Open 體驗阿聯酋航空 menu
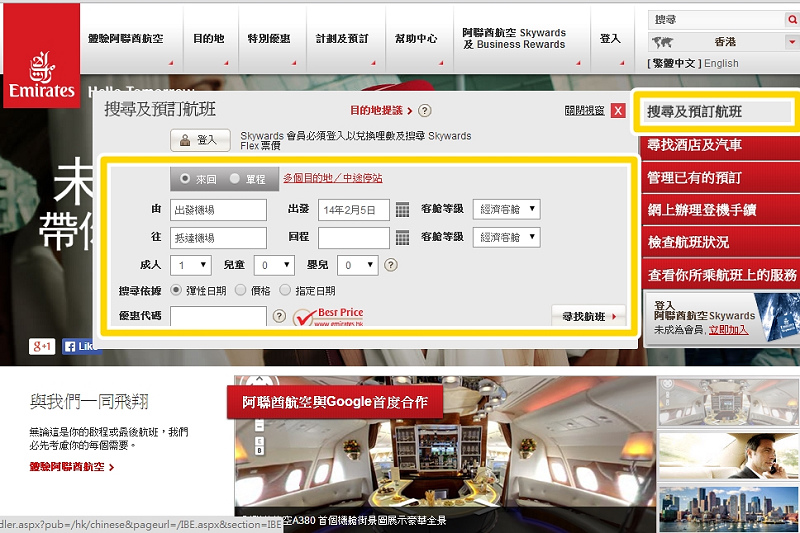This screenshot has width=800, height=533. [x=126, y=39]
